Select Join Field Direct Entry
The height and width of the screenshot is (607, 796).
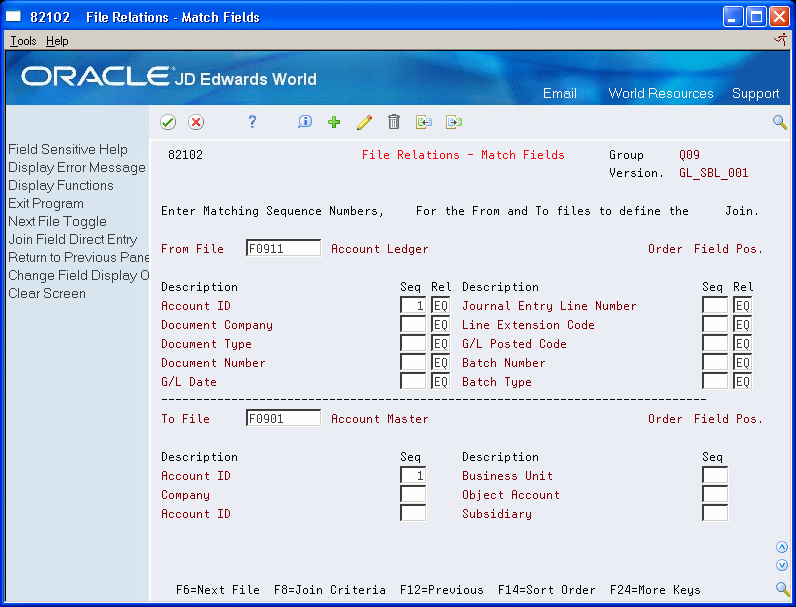pyautogui.click(x=73, y=240)
